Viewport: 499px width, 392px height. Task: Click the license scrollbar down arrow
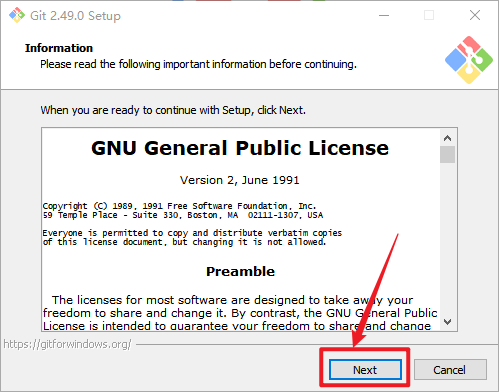pyautogui.click(x=447, y=321)
